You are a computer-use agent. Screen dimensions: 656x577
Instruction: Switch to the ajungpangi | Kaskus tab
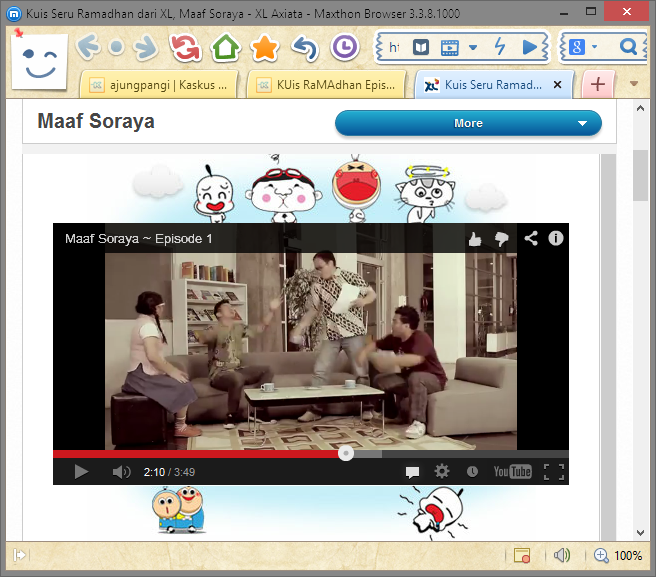(159, 85)
